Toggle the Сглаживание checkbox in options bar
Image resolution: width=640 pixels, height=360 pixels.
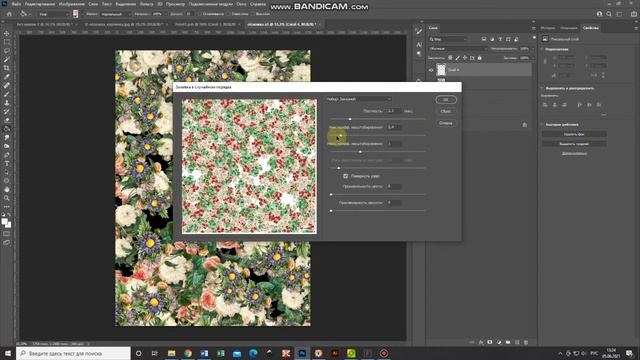pos(200,14)
